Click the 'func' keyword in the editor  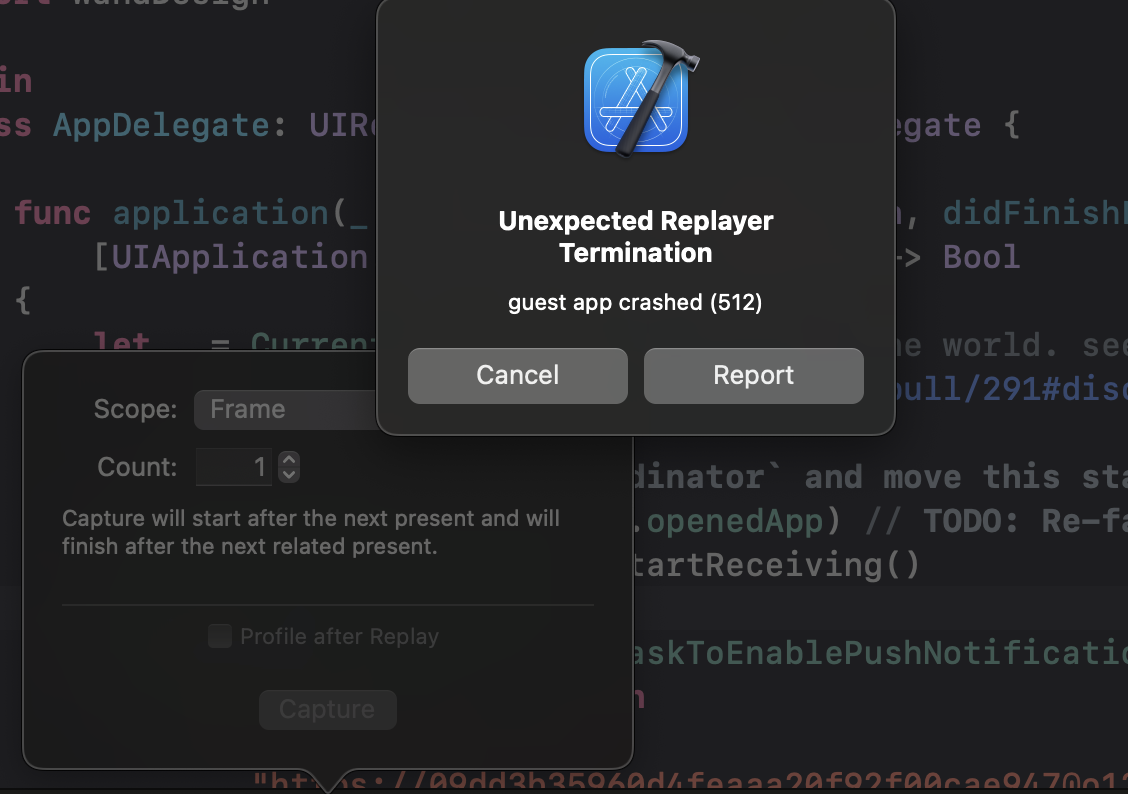[x=53, y=214]
